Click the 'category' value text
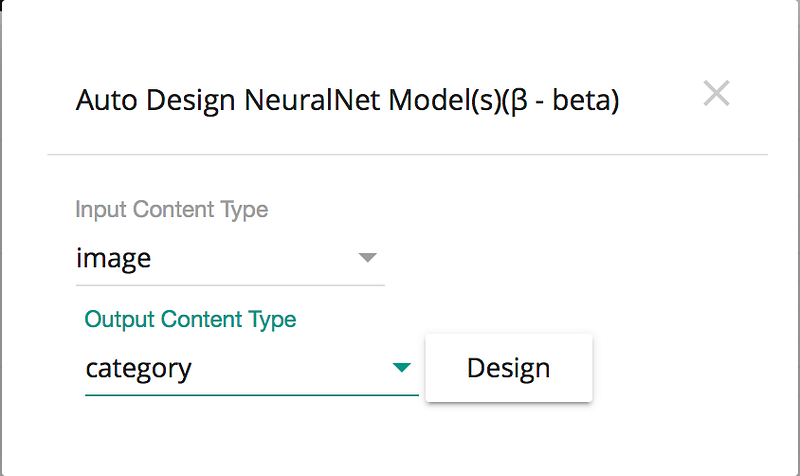Viewport: 800px width, 476px height. (138, 368)
